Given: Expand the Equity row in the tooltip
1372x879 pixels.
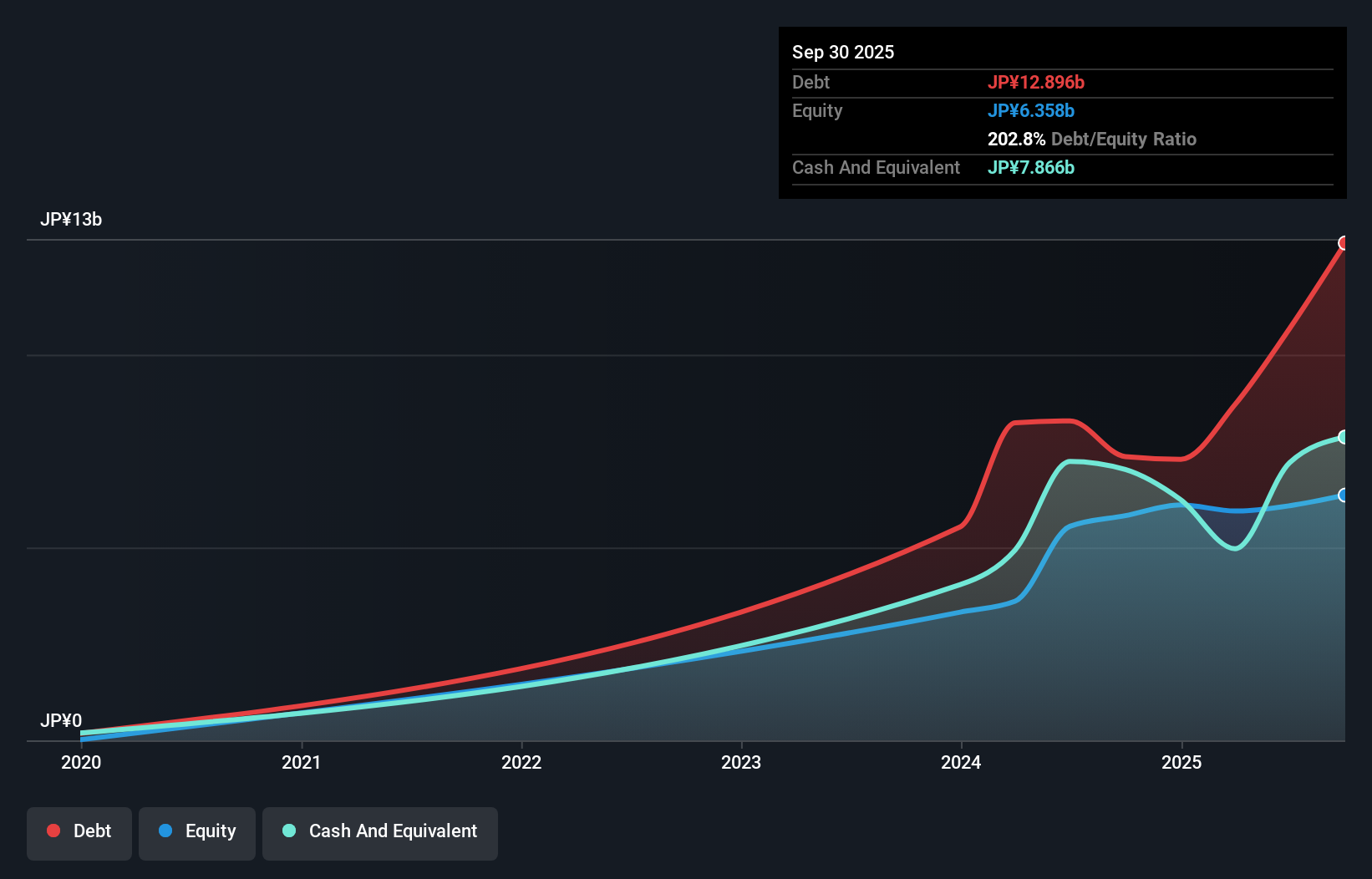Looking at the screenshot, I should [x=816, y=110].
